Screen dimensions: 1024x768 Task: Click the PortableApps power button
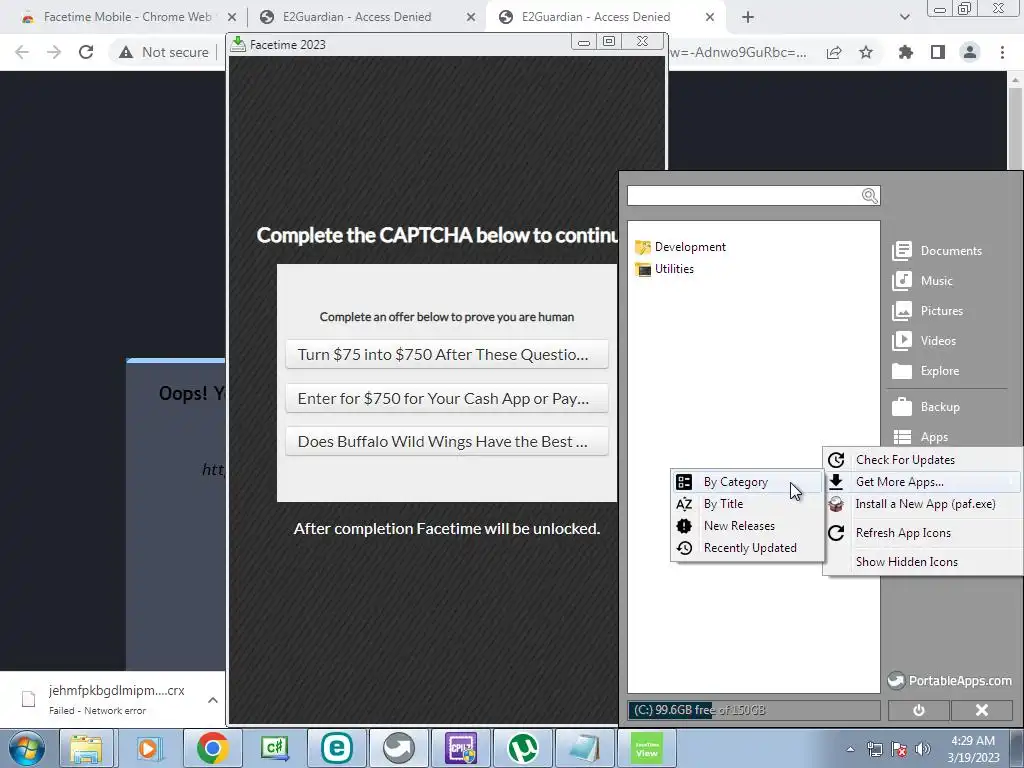coord(918,710)
